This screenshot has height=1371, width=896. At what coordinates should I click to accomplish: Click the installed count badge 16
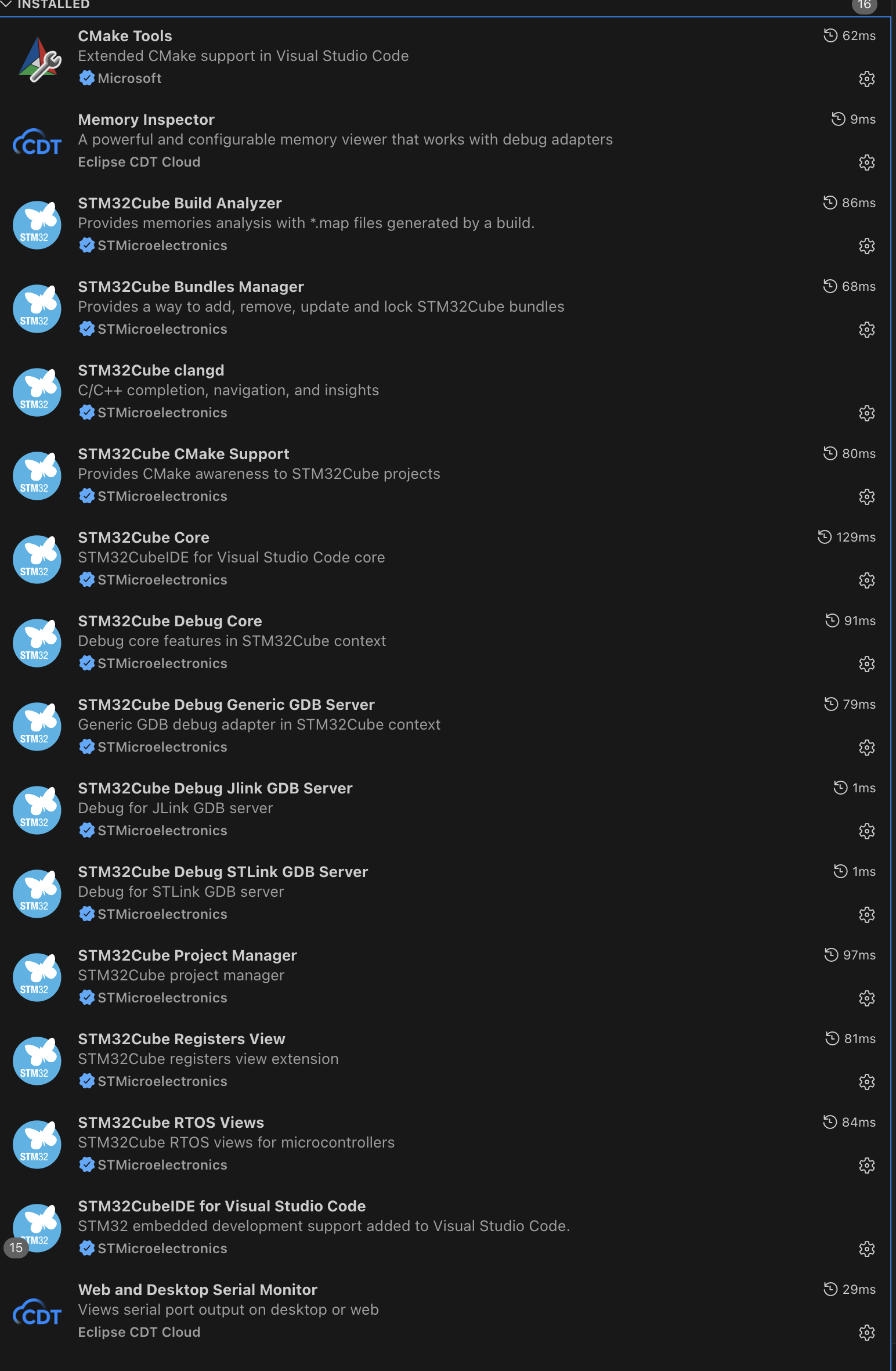864,5
